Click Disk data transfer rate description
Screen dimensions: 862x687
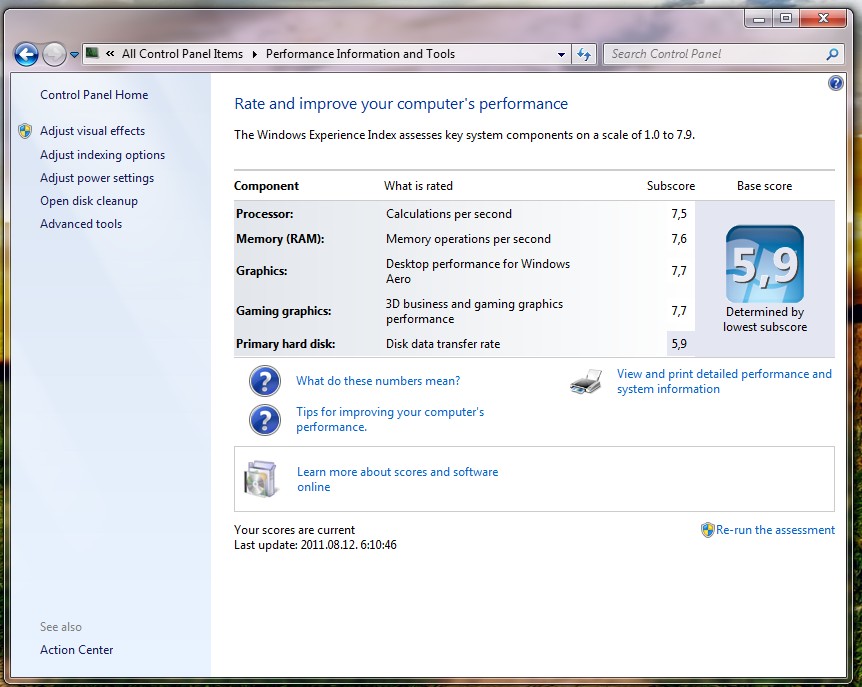click(443, 344)
